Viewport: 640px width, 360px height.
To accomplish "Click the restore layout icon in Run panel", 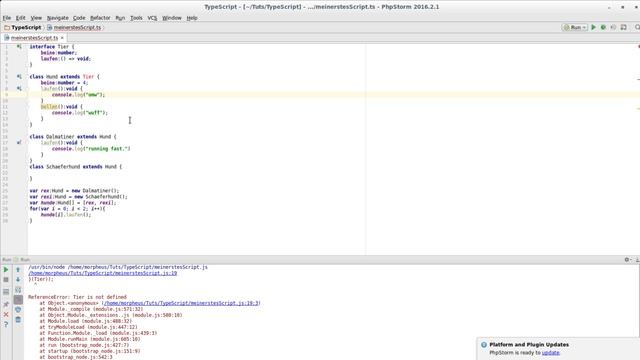I will pyautogui.click(x=6, y=292).
